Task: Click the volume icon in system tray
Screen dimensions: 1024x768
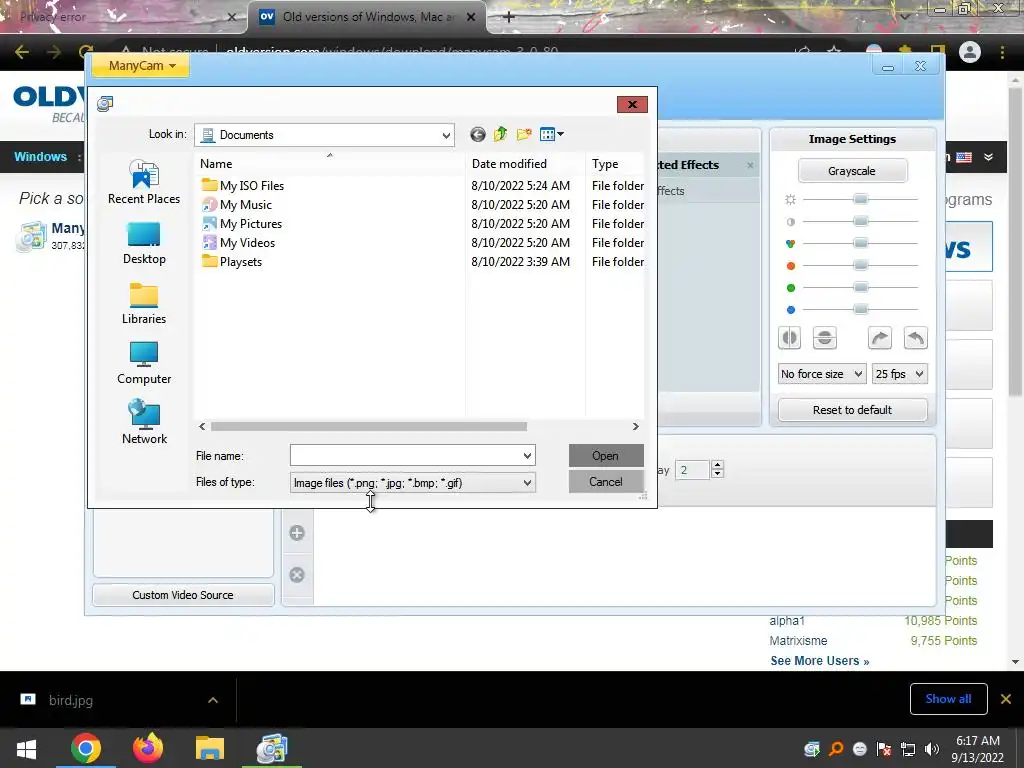Action: click(x=931, y=749)
